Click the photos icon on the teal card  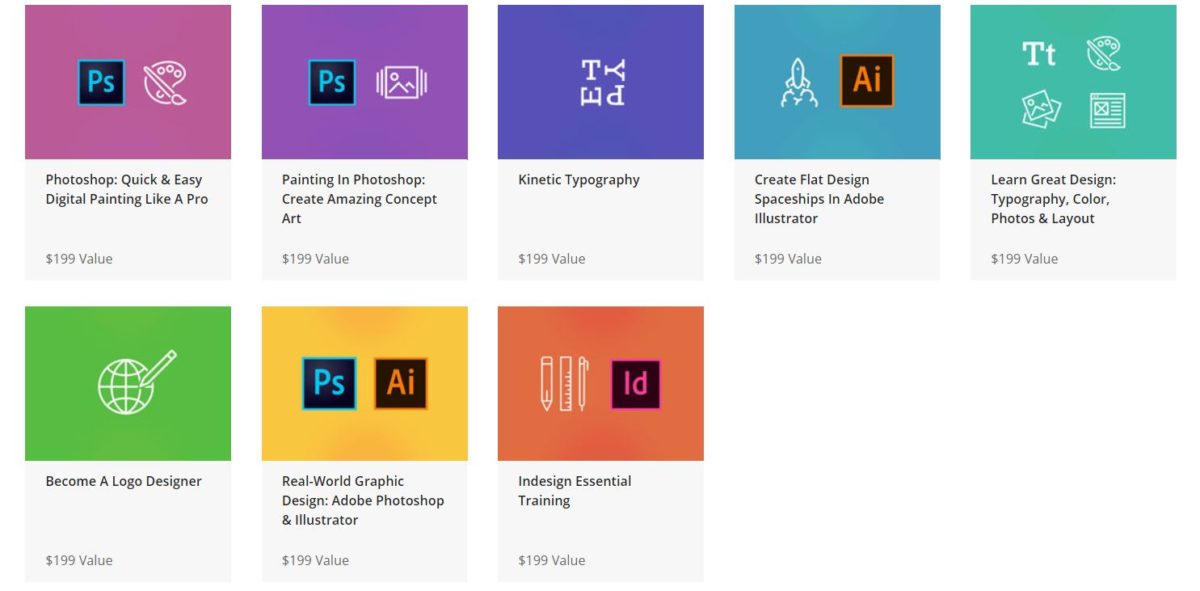1040,109
